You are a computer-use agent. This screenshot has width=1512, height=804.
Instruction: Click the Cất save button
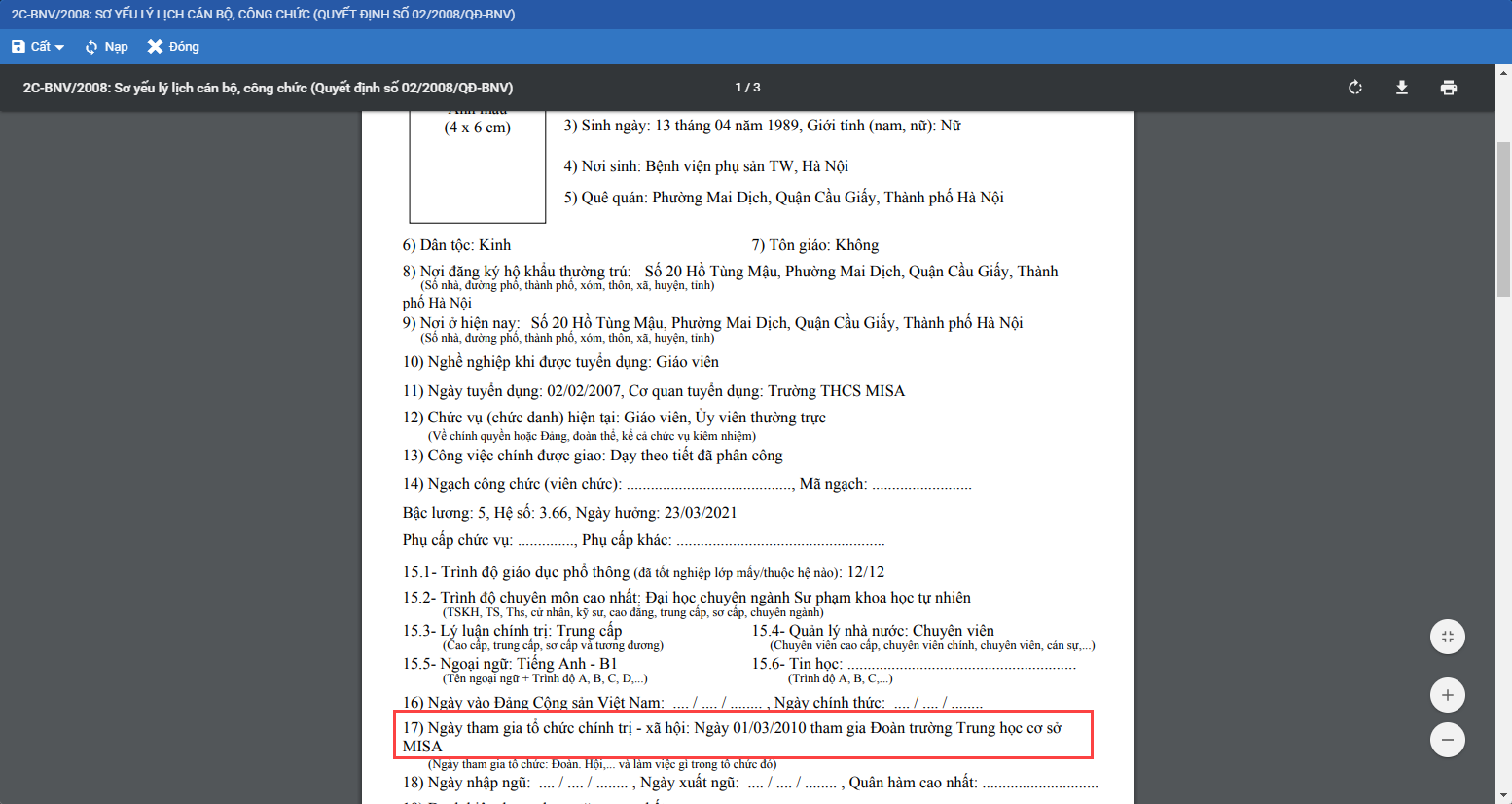point(31,47)
